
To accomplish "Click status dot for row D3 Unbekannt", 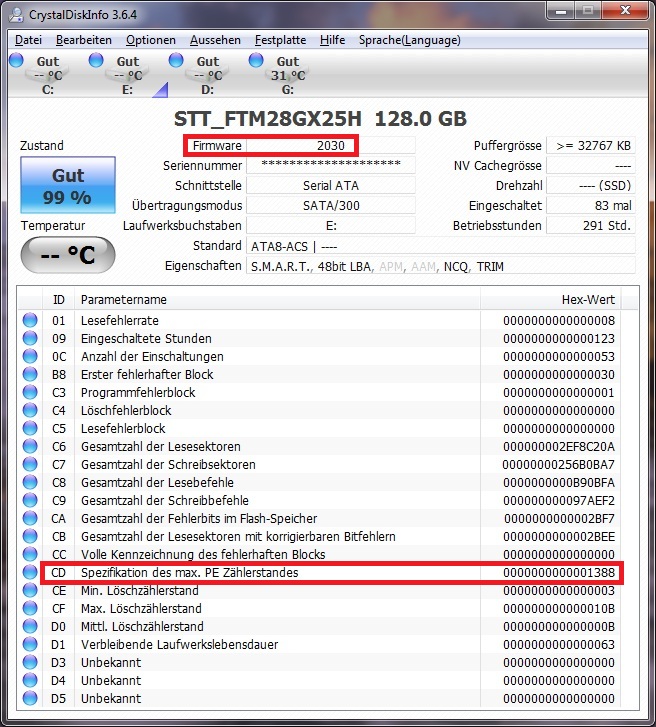I will click(30, 662).
